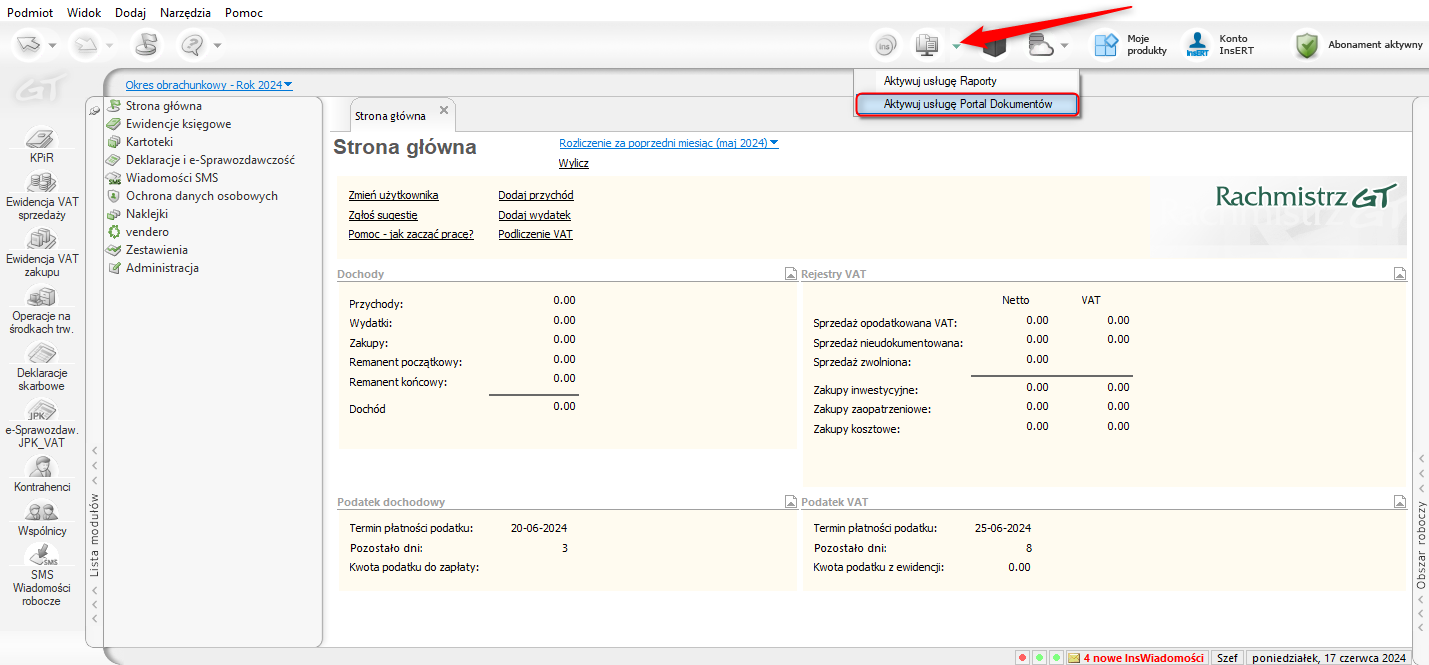Open Ewidencja VAT zakupu module
The height and width of the screenshot is (665, 1429).
click(42, 253)
